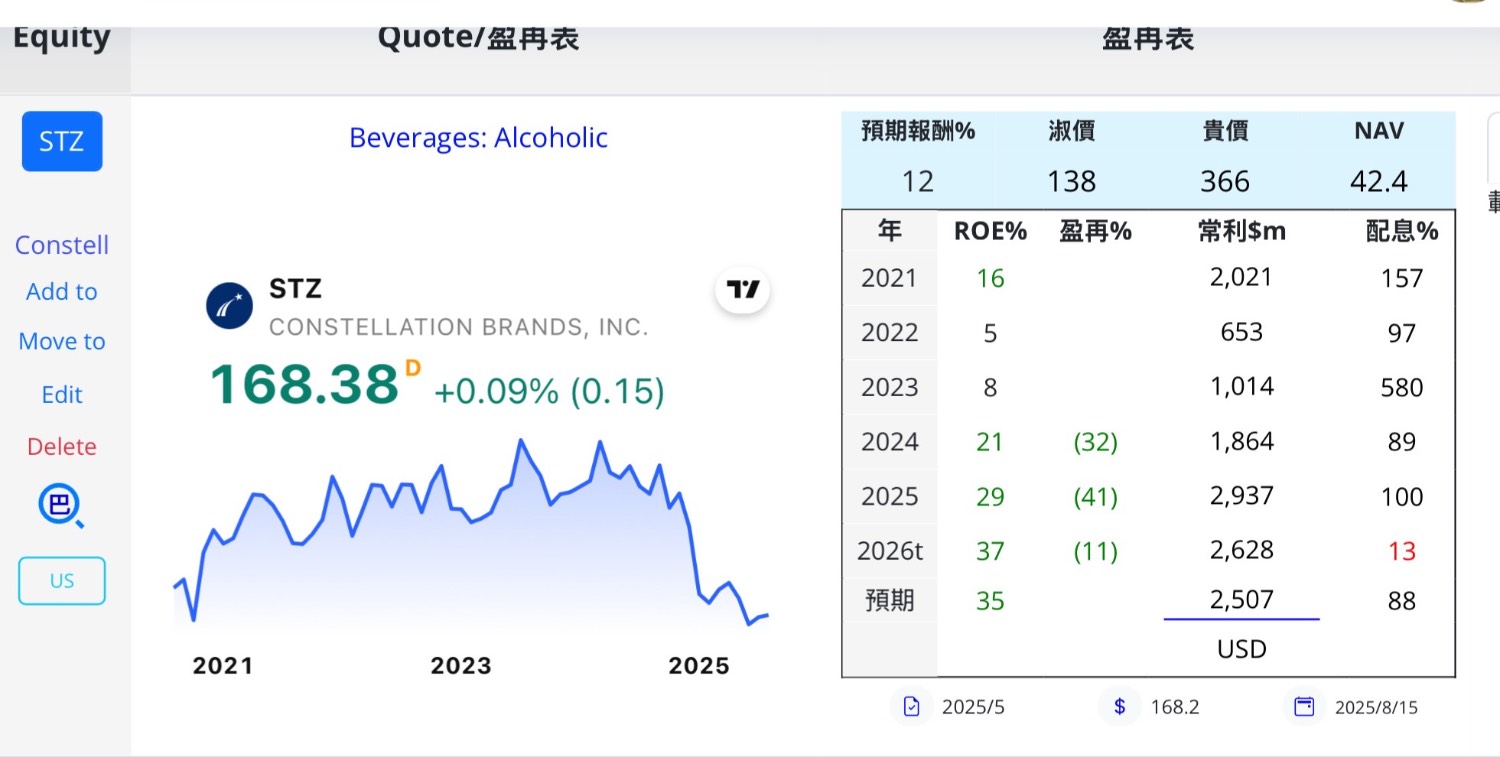Click the 2025/5 report date text
The height and width of the screenshot is (757, 1500).
973,708
